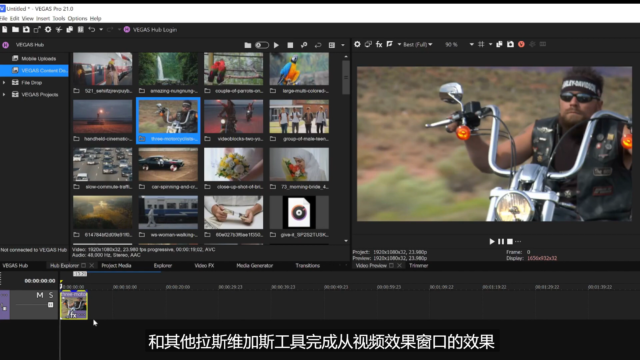Open the Tools menu
Viewport: 640px width, 360px height.
click(59, 18)
